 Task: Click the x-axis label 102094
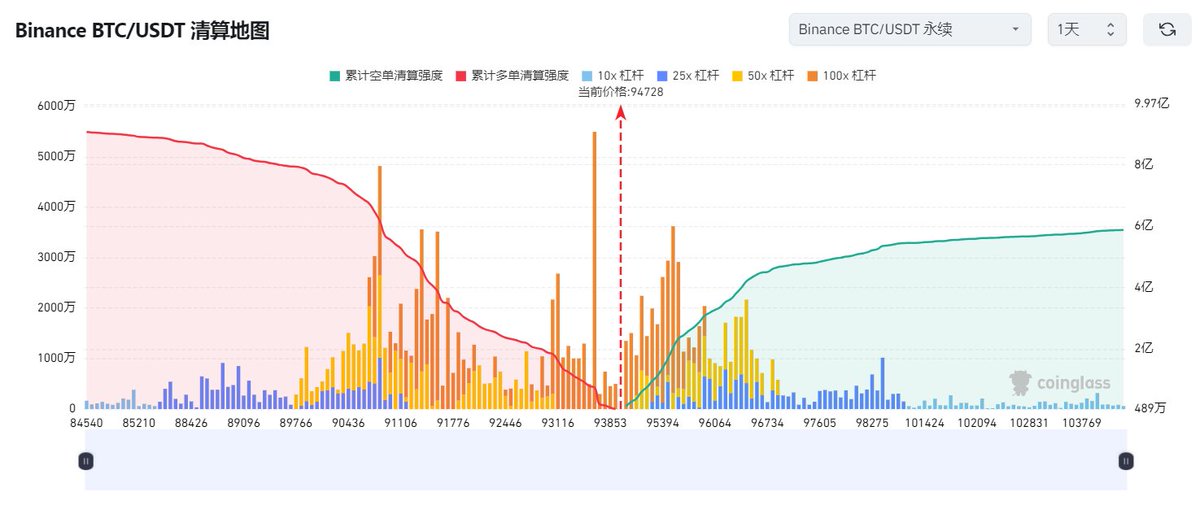coord(975,423)
